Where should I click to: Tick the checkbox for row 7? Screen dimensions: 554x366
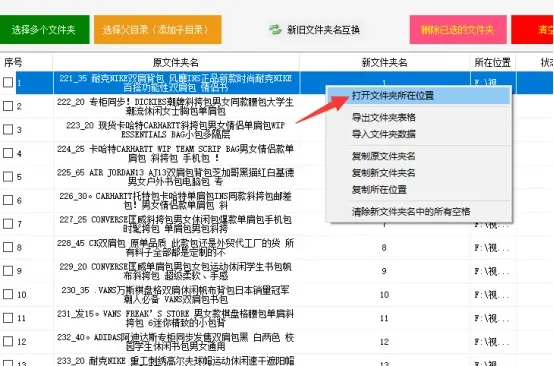[8, 224]
